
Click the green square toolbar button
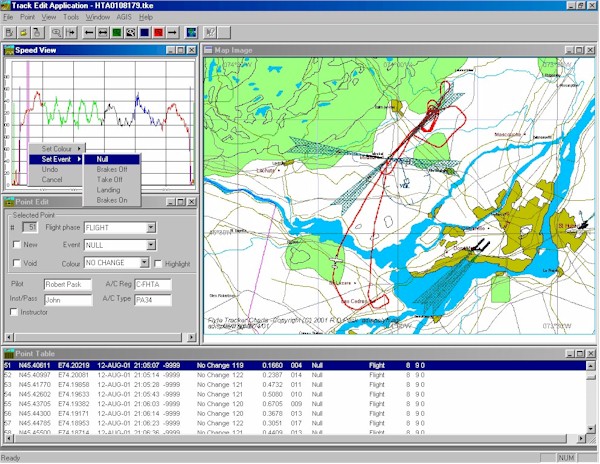(x=116, y=33)
